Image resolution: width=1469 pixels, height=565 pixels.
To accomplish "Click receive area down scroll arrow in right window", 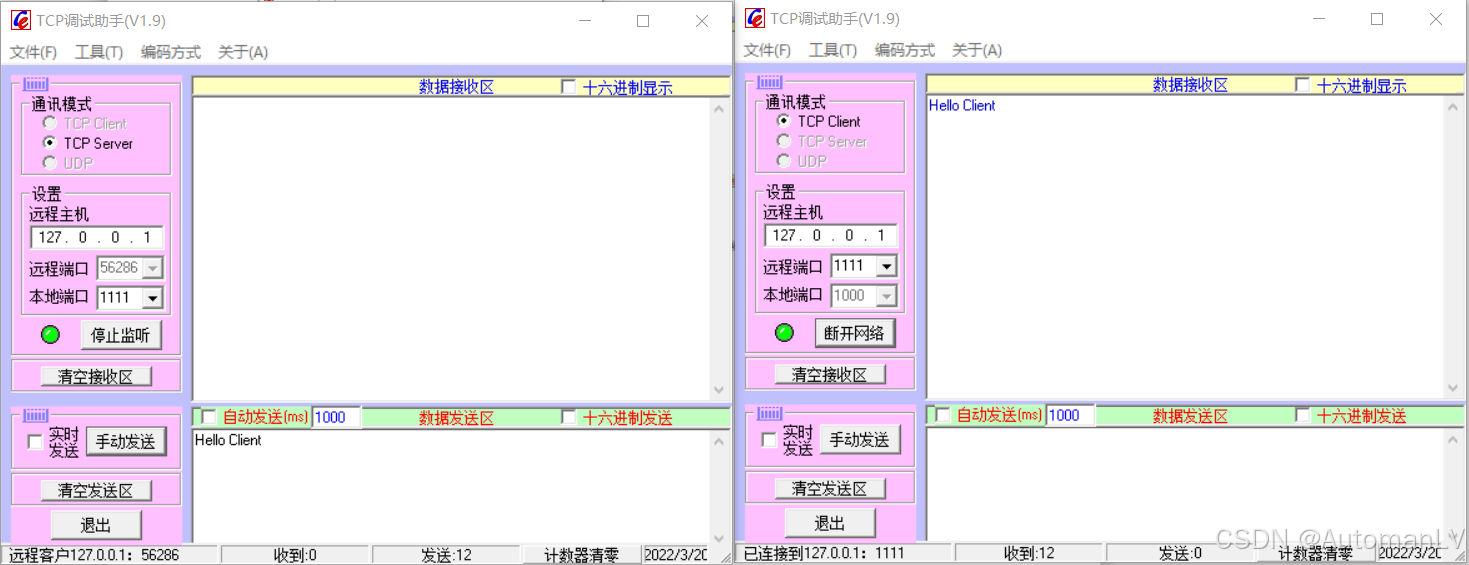I will 1454,388.
